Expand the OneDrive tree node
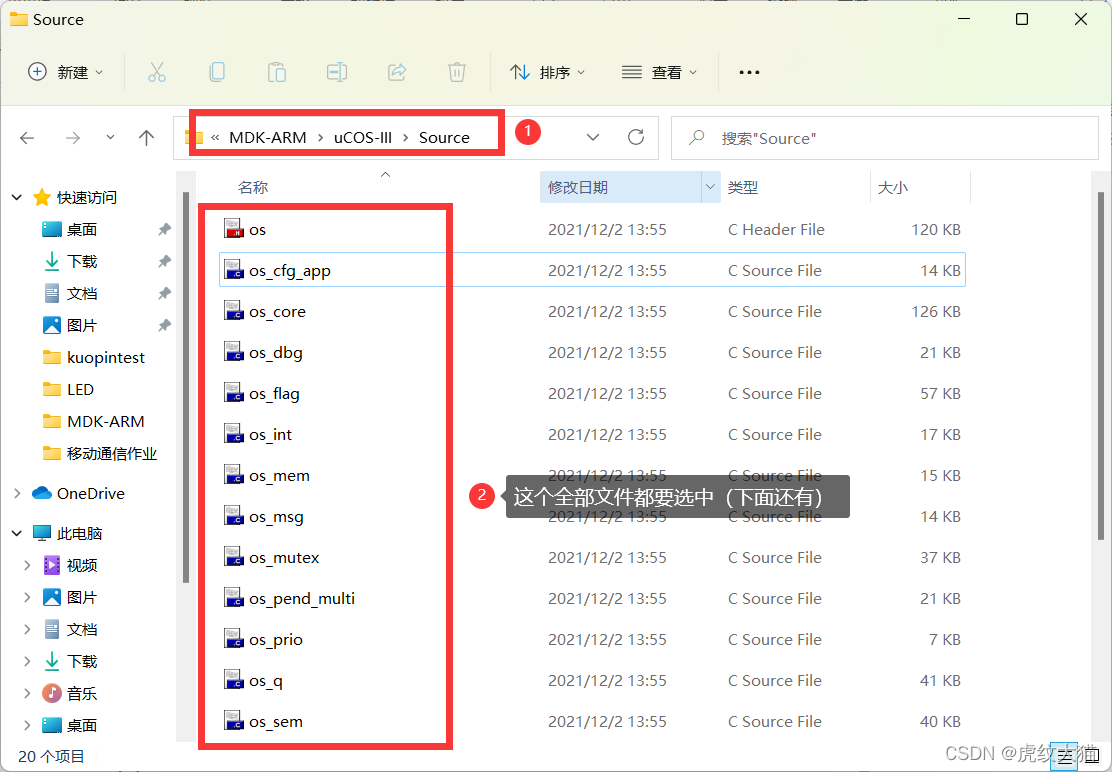The image size is (1112, 772). point(17,493)
